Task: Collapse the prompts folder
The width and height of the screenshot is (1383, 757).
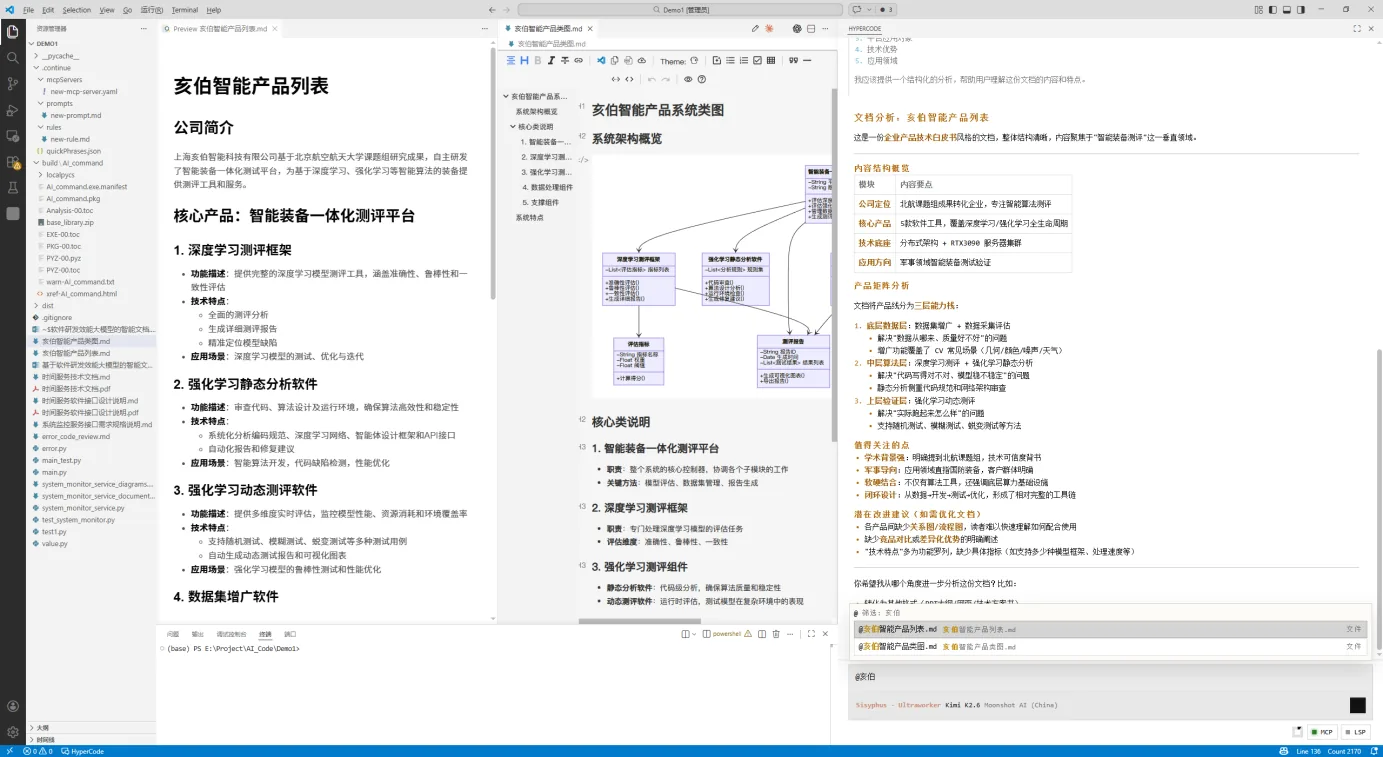Action: [x=90, y=104]
